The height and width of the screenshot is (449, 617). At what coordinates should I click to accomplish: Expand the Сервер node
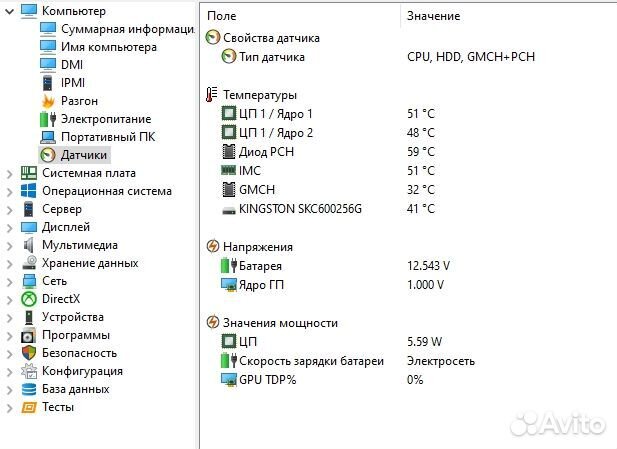[9, 210]
